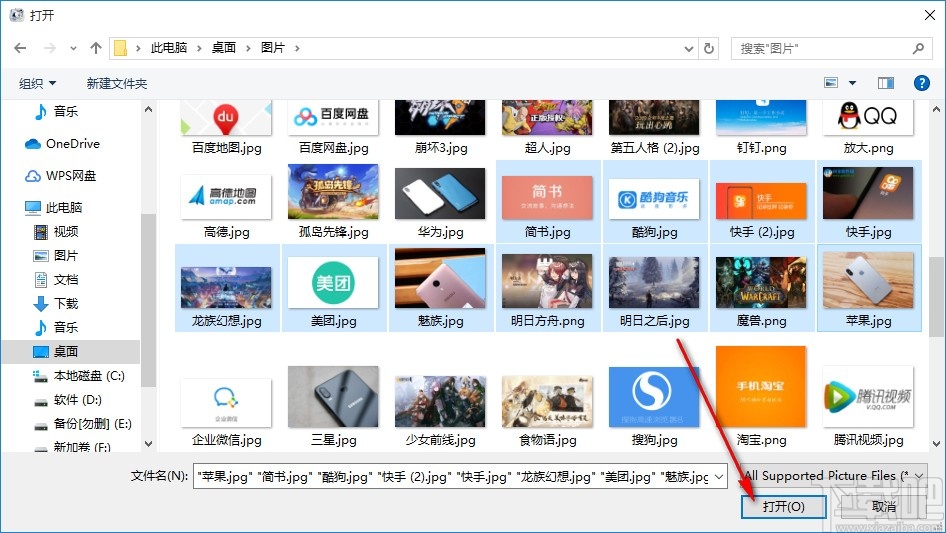The image size is (946, 533).
Task: Click the file list vertical scrollbar thumb
Action: point(936,296)
